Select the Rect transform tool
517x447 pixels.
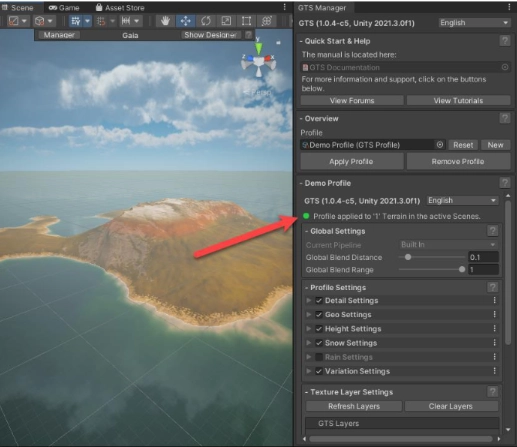point(246,21)
